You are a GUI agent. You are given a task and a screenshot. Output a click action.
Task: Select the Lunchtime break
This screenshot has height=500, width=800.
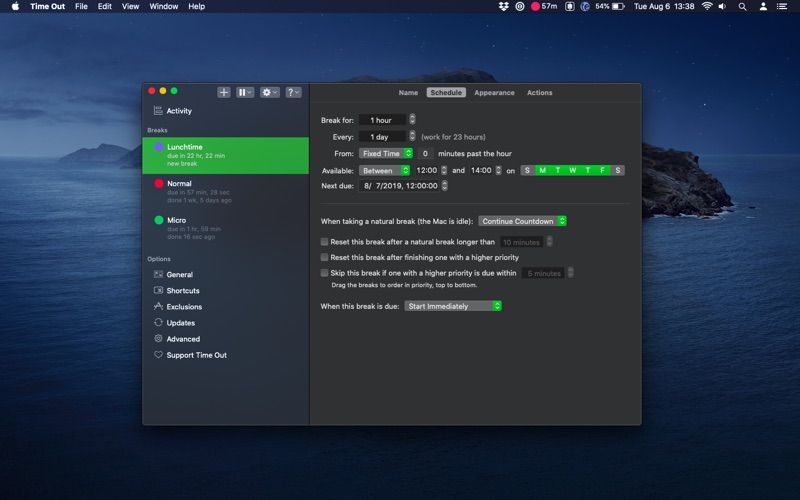click(226, 155)
